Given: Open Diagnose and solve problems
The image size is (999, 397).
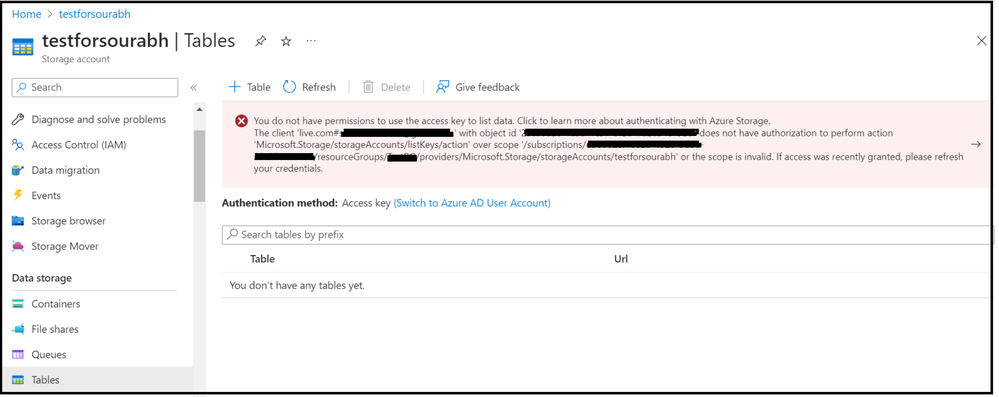Looking at the screenshot, I should point(98,119).
